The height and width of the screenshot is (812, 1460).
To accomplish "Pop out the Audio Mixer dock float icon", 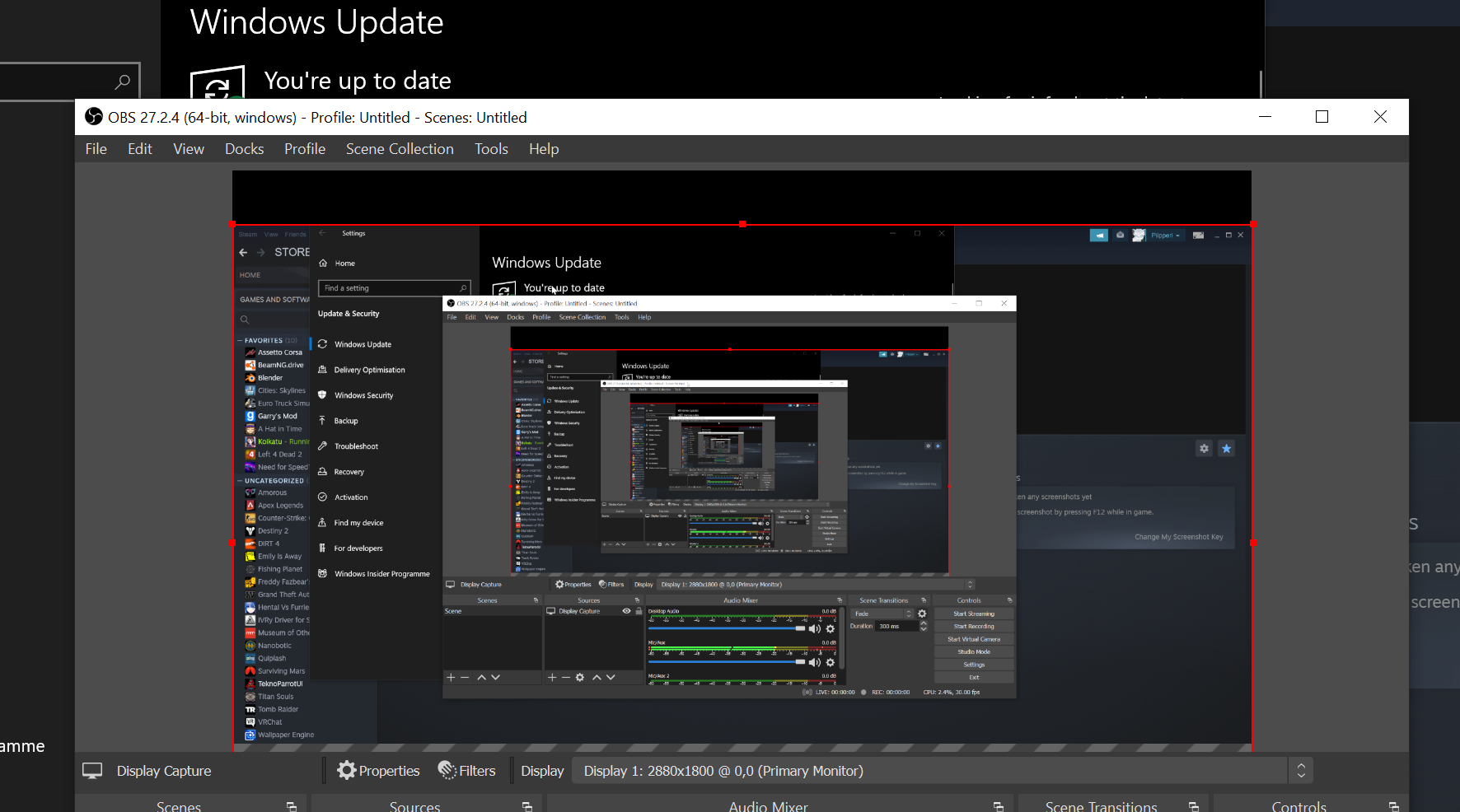I will point(998,806).
